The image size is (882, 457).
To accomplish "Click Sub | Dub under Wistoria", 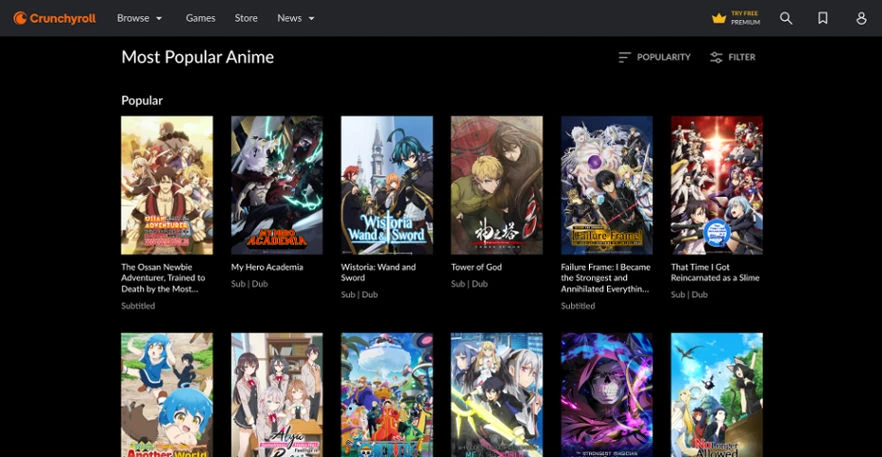I will (359, 294).
